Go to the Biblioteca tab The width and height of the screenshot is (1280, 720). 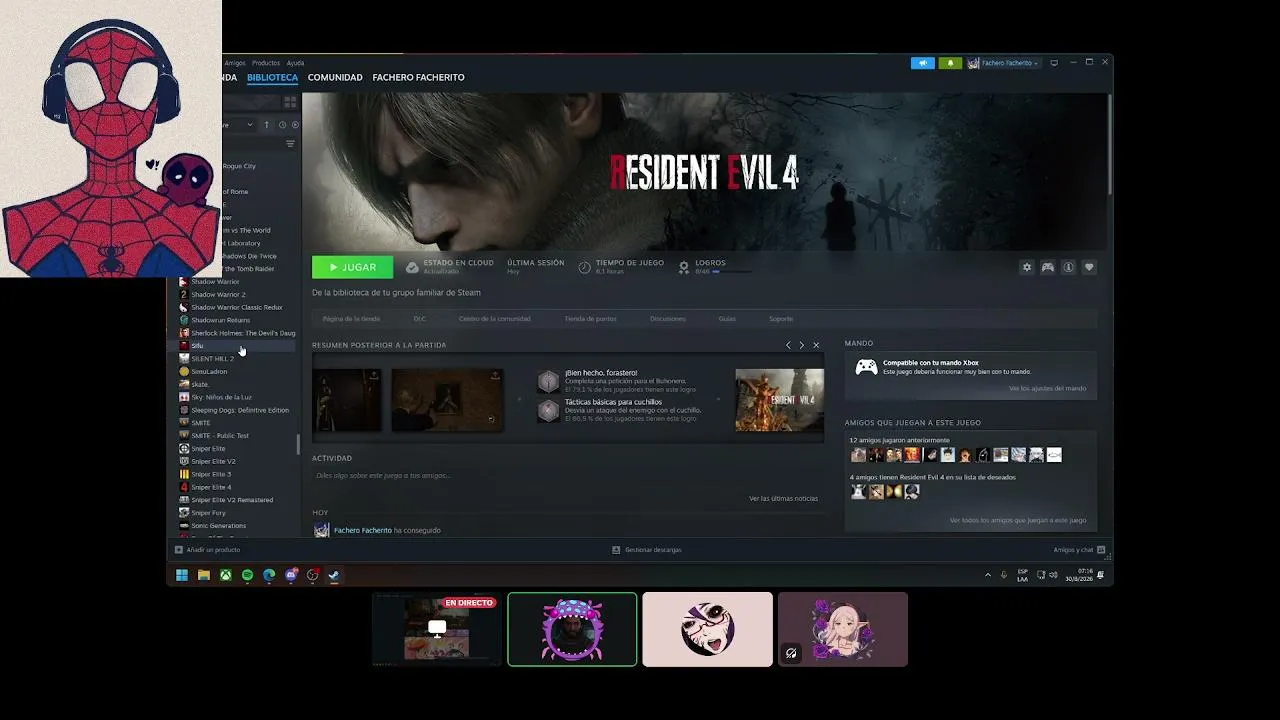(x=272, y=78)
